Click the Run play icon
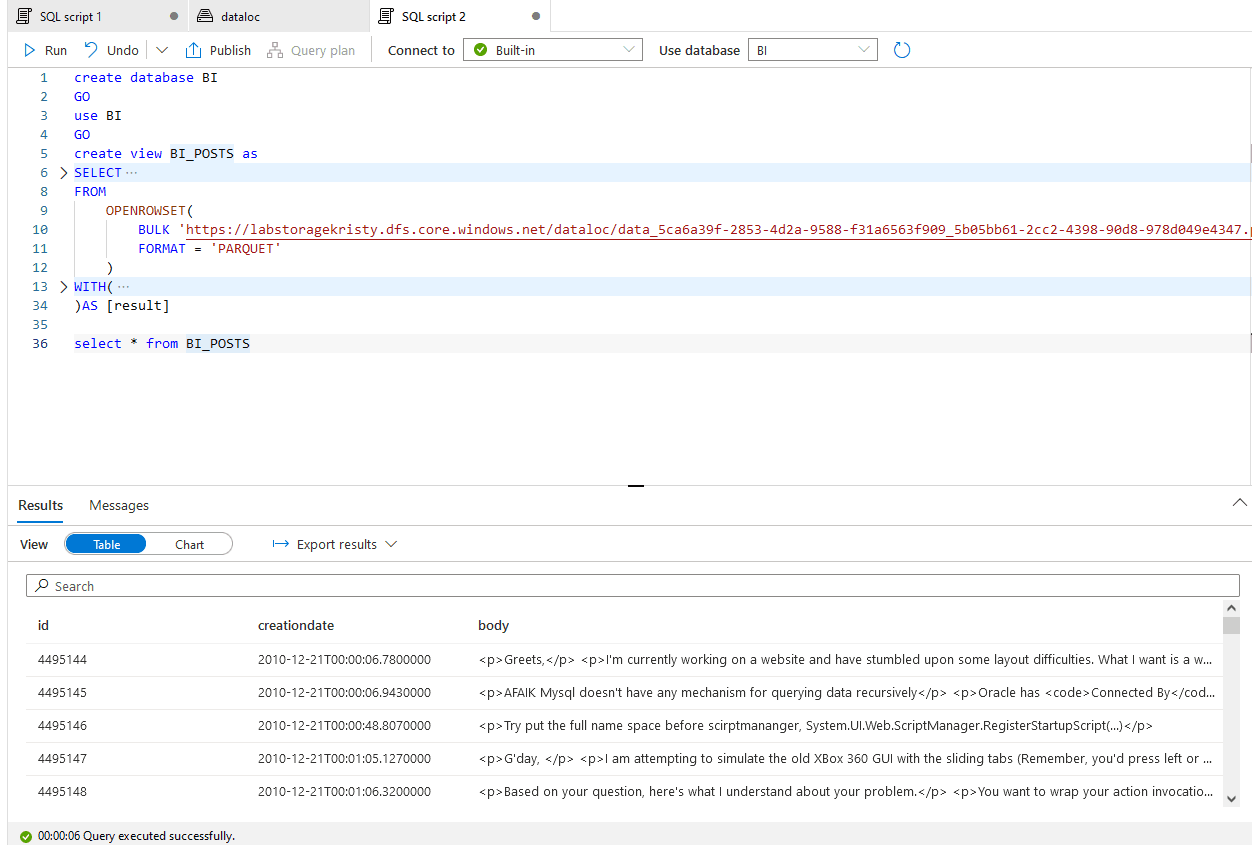 coord(30,50)
